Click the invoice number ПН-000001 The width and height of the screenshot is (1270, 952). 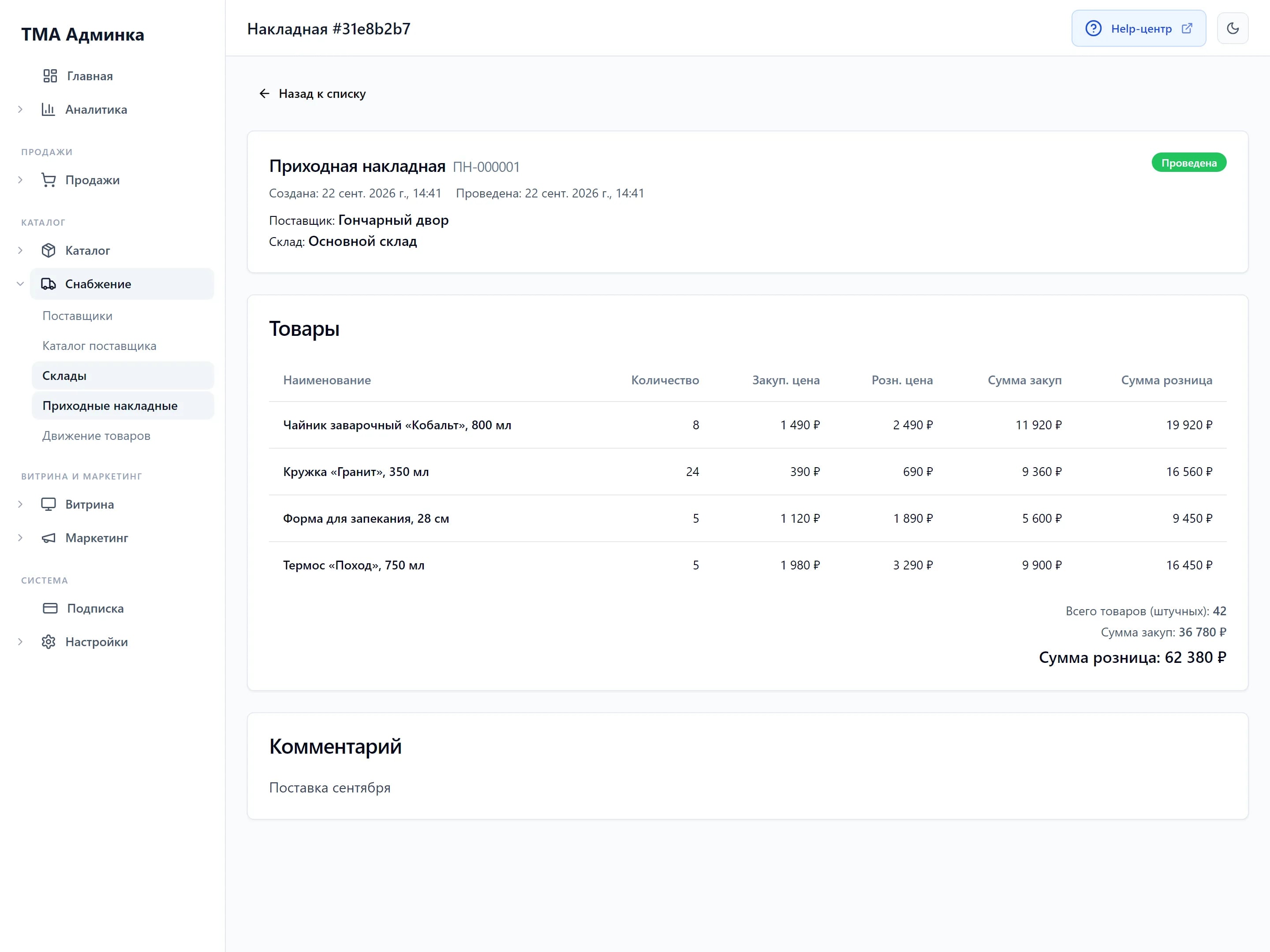[486, 167]
